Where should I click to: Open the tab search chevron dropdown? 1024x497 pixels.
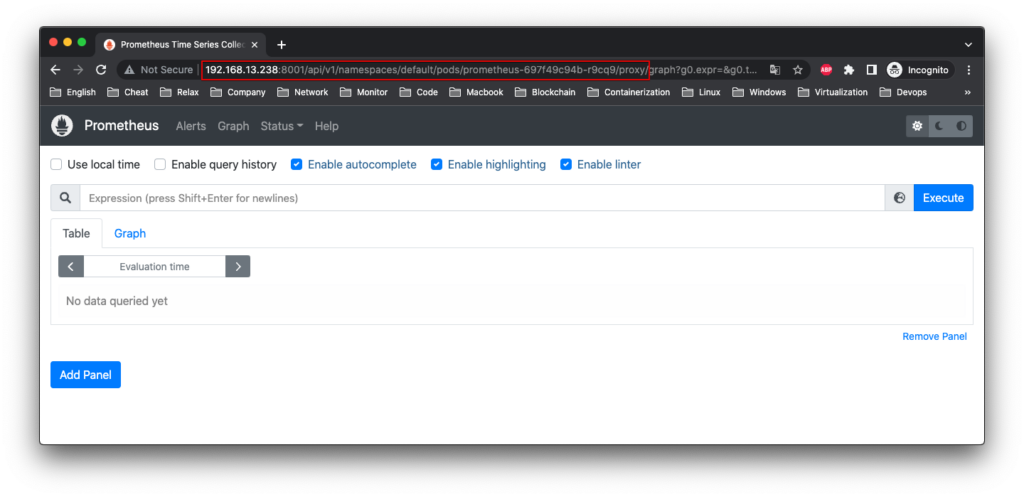coord(968,45)
